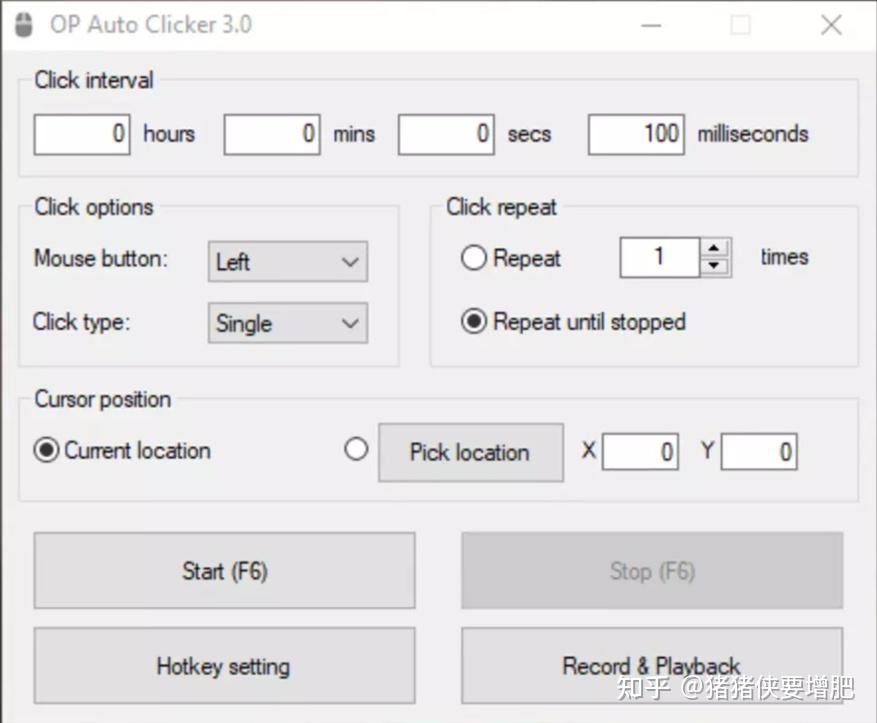Select the secs interval field
This screenshot has height=723, width=877.
(446, 134)
